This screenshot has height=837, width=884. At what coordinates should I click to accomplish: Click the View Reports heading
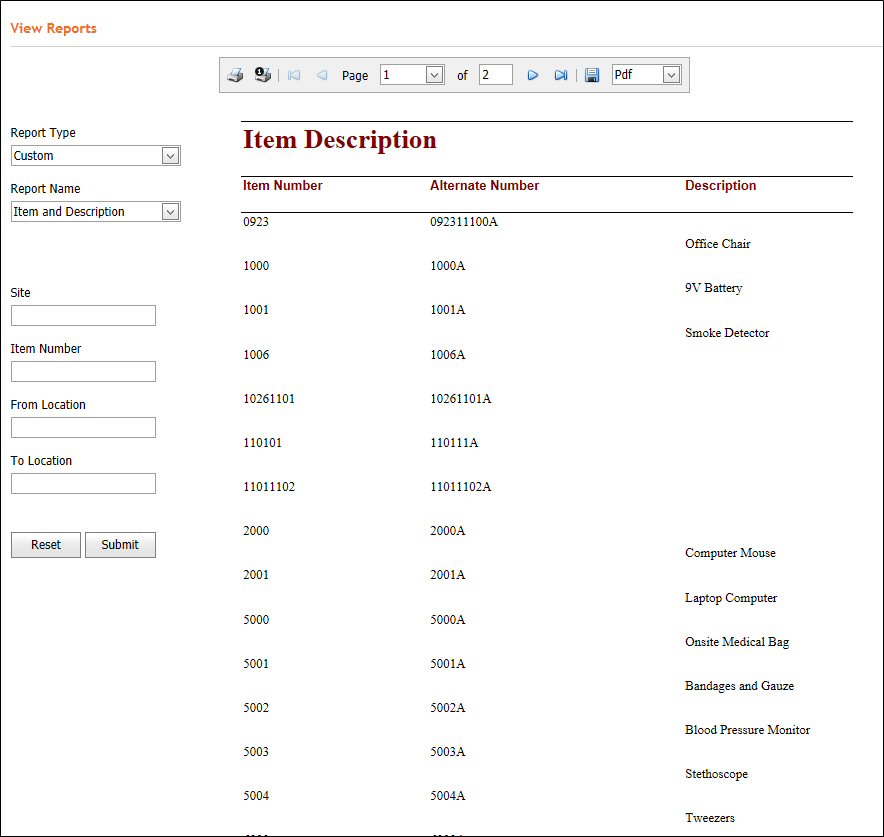(x=54, y=28)
